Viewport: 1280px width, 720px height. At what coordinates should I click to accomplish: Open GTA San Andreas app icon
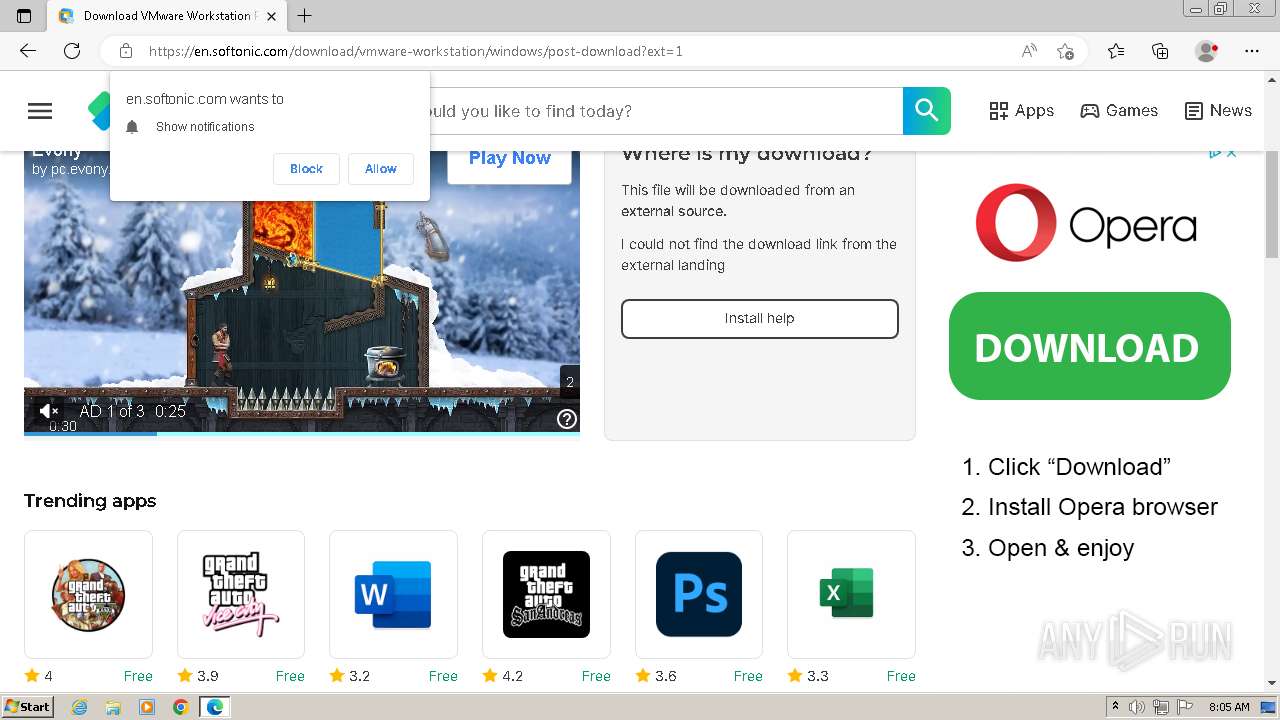(546, 594)
